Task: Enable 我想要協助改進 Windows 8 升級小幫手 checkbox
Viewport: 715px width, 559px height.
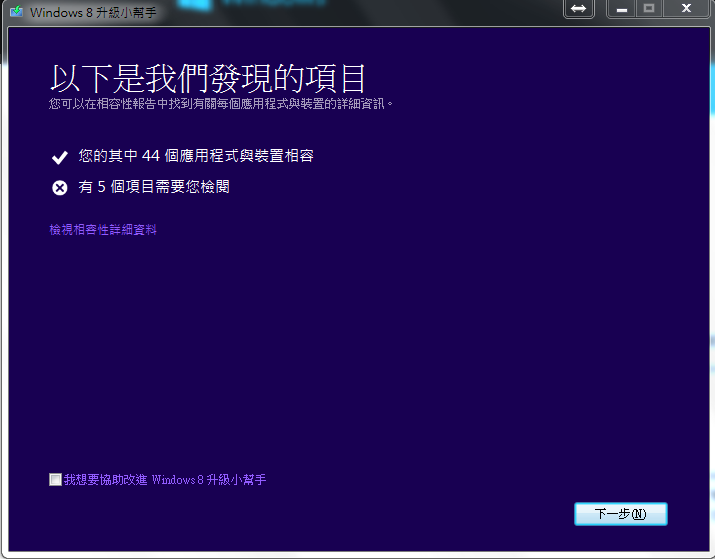Action: coord(55,479)
